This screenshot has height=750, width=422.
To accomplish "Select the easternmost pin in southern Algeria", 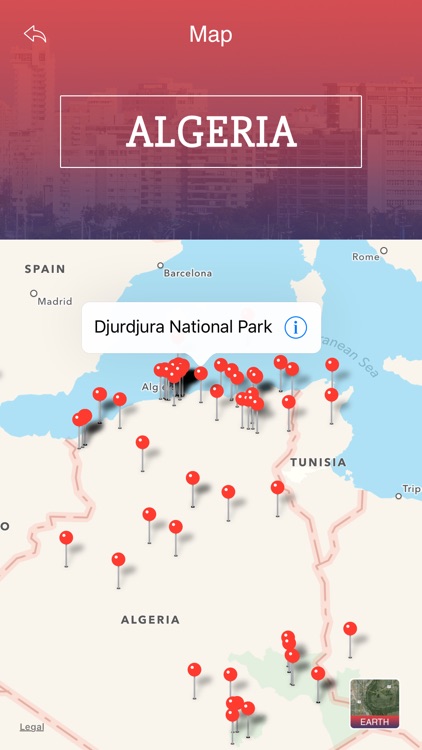I will point(350,629).
